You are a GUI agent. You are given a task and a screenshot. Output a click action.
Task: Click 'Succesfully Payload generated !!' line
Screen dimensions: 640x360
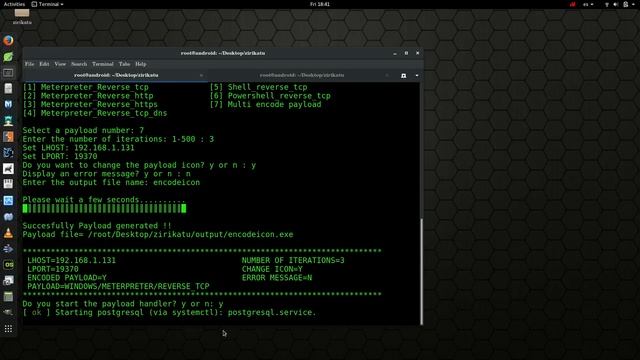pos(97,226)
